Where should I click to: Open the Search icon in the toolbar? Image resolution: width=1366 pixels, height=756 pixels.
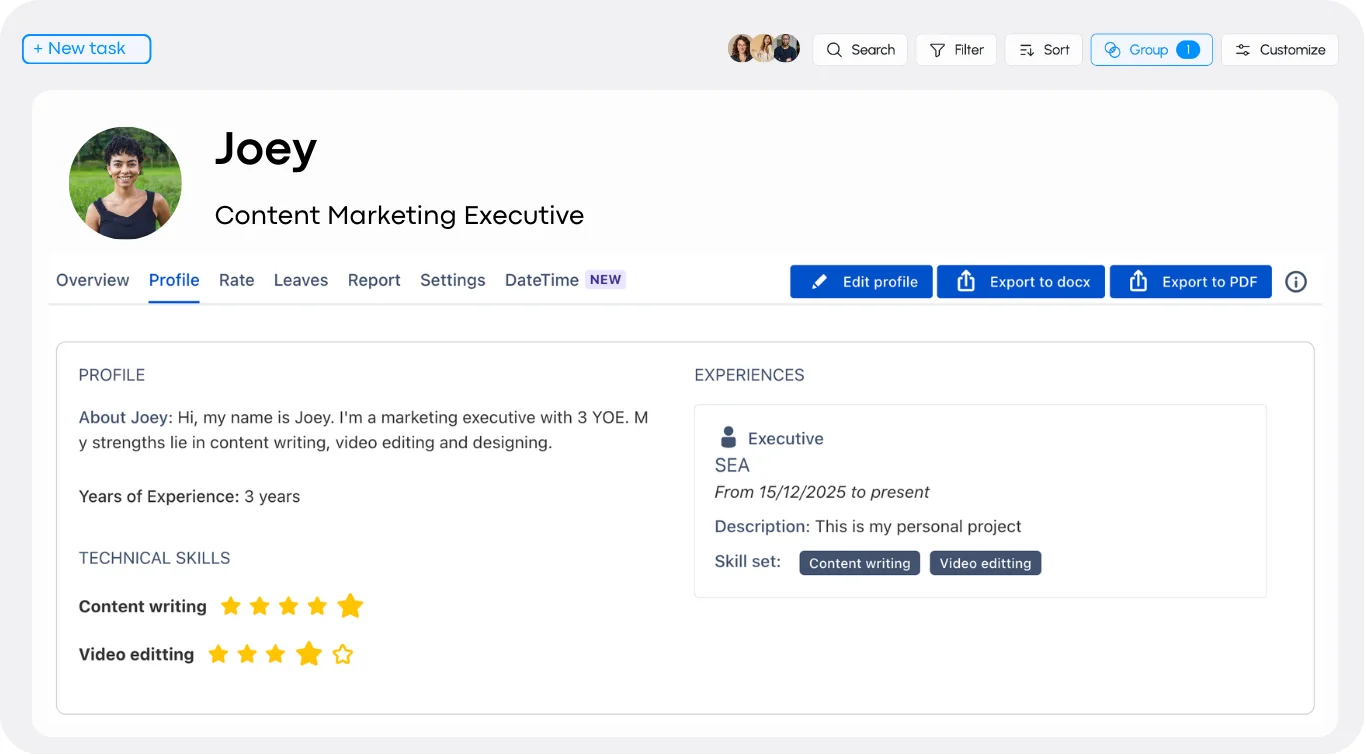point(833,49)
